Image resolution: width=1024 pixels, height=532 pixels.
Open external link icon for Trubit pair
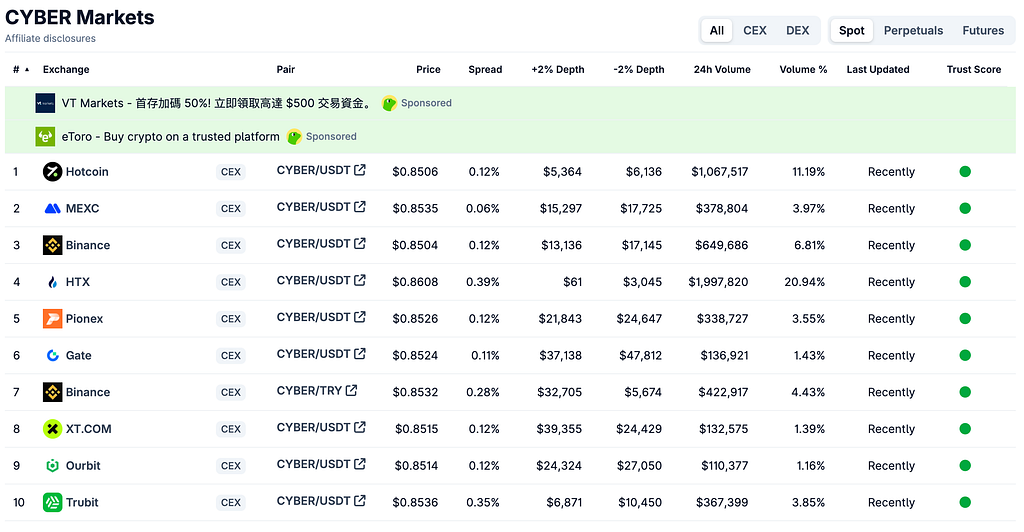(360, 501)
